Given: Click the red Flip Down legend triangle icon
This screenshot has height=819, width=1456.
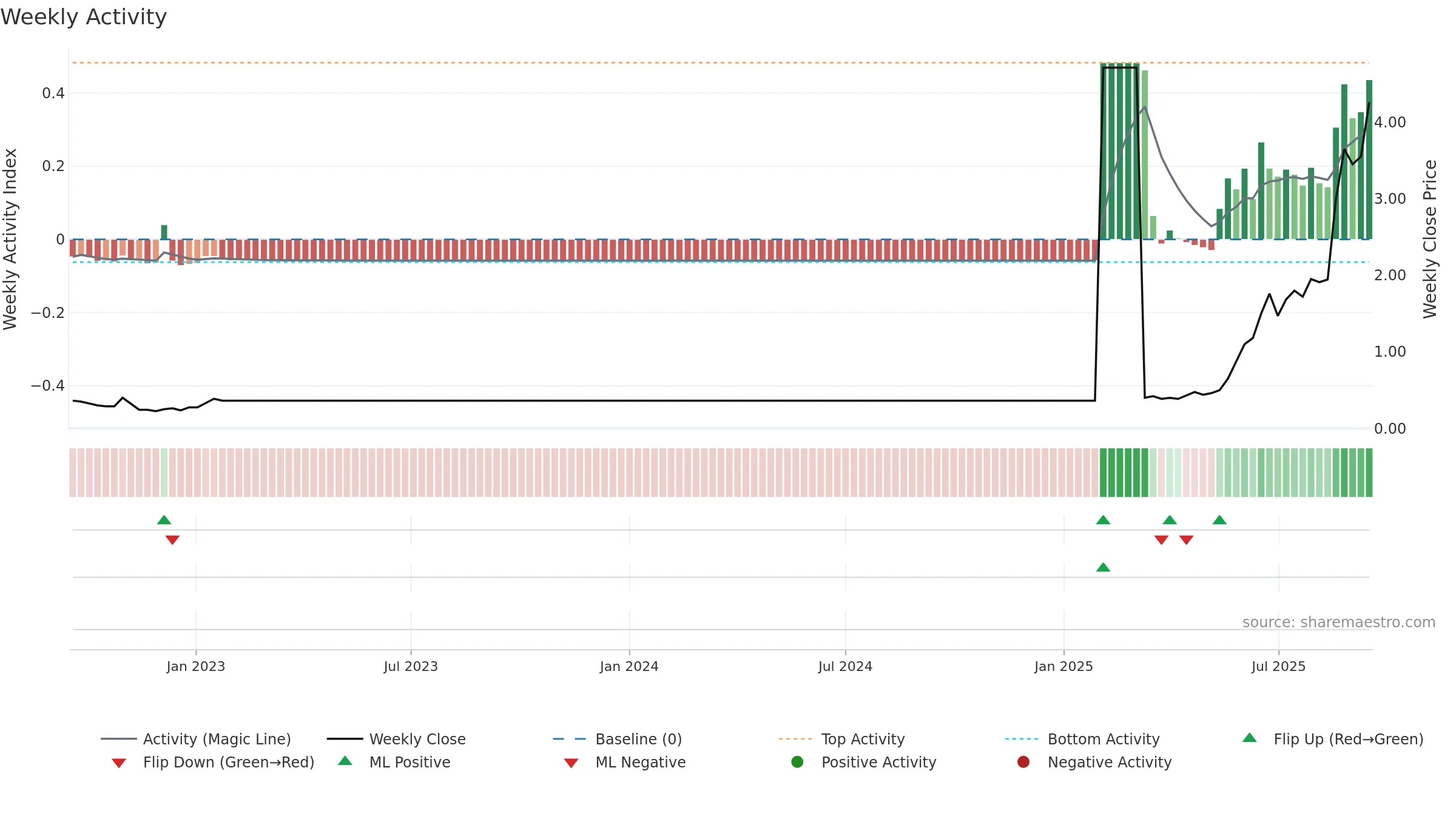Looking at the screenshot, I should tap(119, 763).
